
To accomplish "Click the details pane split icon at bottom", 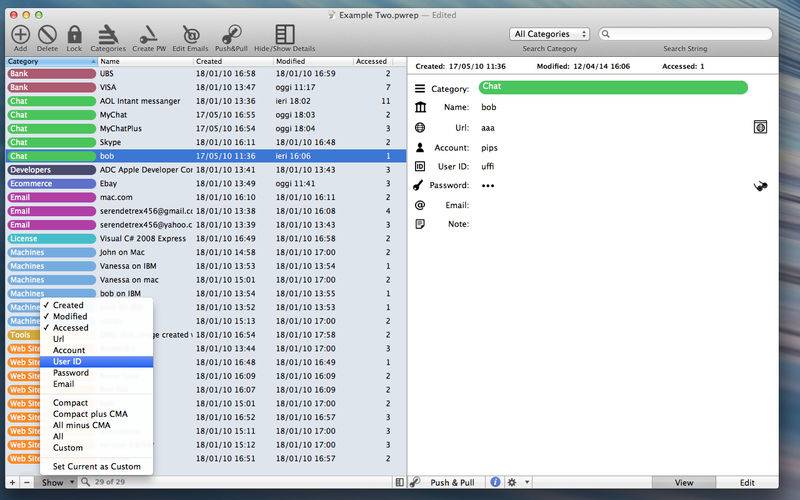I will click(399, 482).
